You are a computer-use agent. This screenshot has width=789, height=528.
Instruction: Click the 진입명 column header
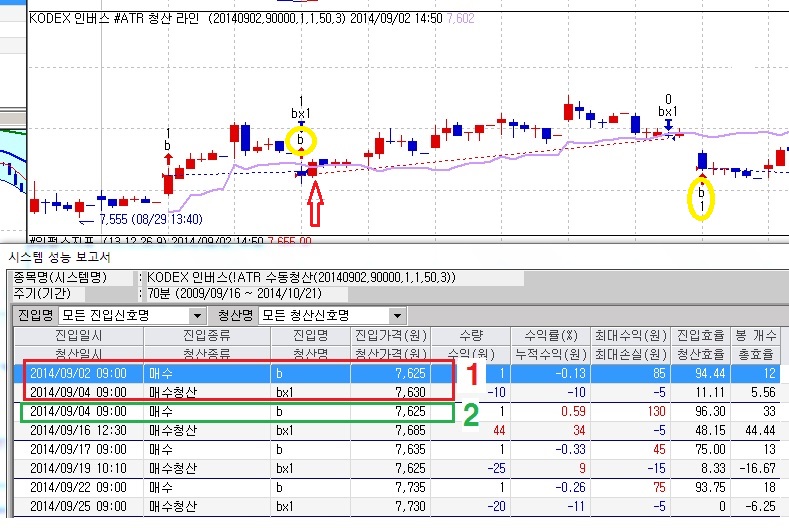coord(310,335)
